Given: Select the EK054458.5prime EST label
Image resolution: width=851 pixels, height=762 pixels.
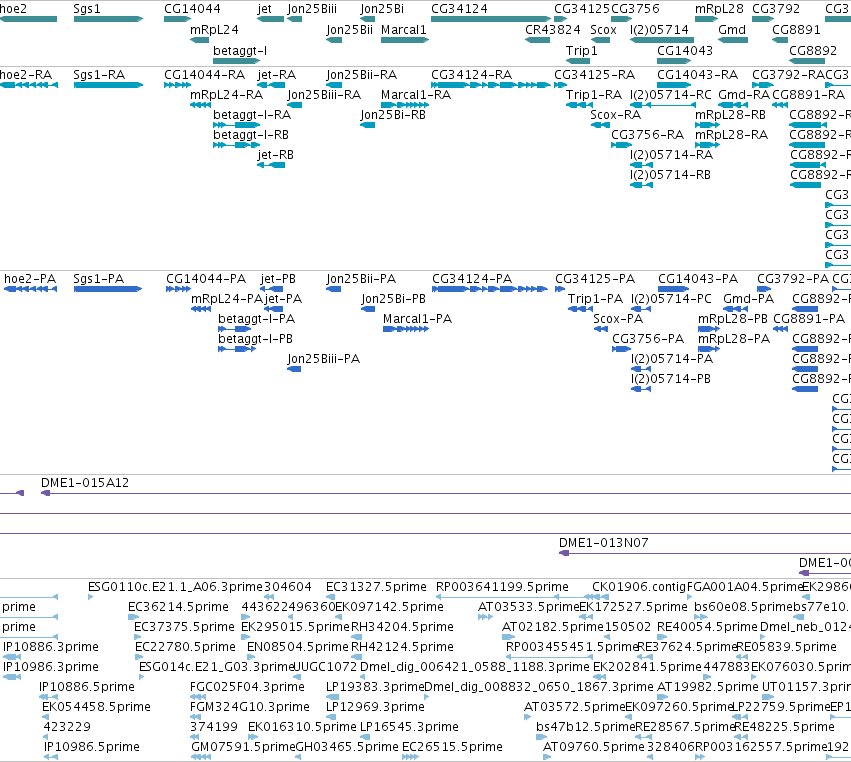Looking at the screenshot, I should pos(97,707).
